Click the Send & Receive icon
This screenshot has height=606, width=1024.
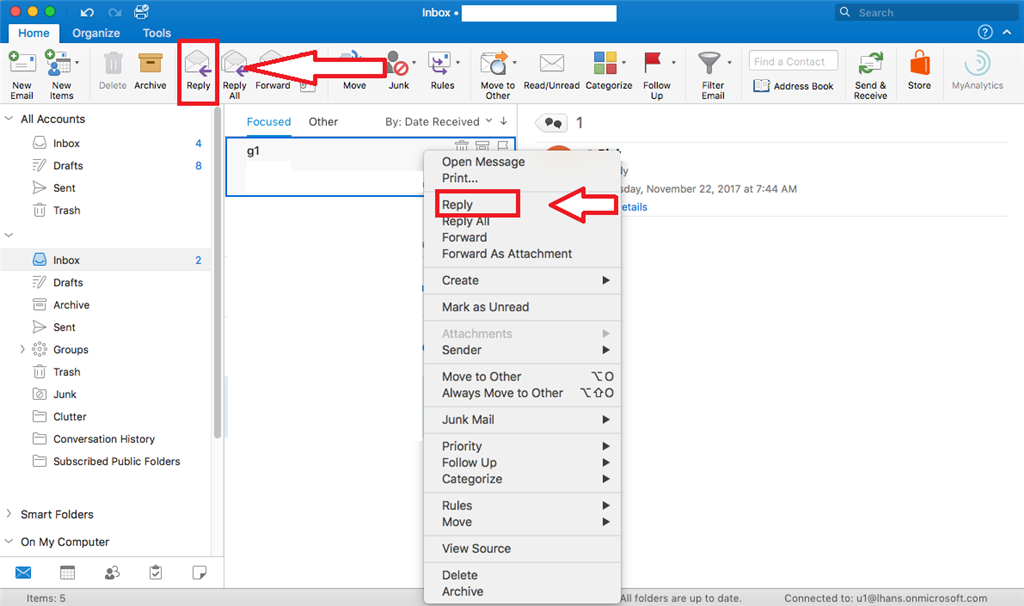click(871, 63)
